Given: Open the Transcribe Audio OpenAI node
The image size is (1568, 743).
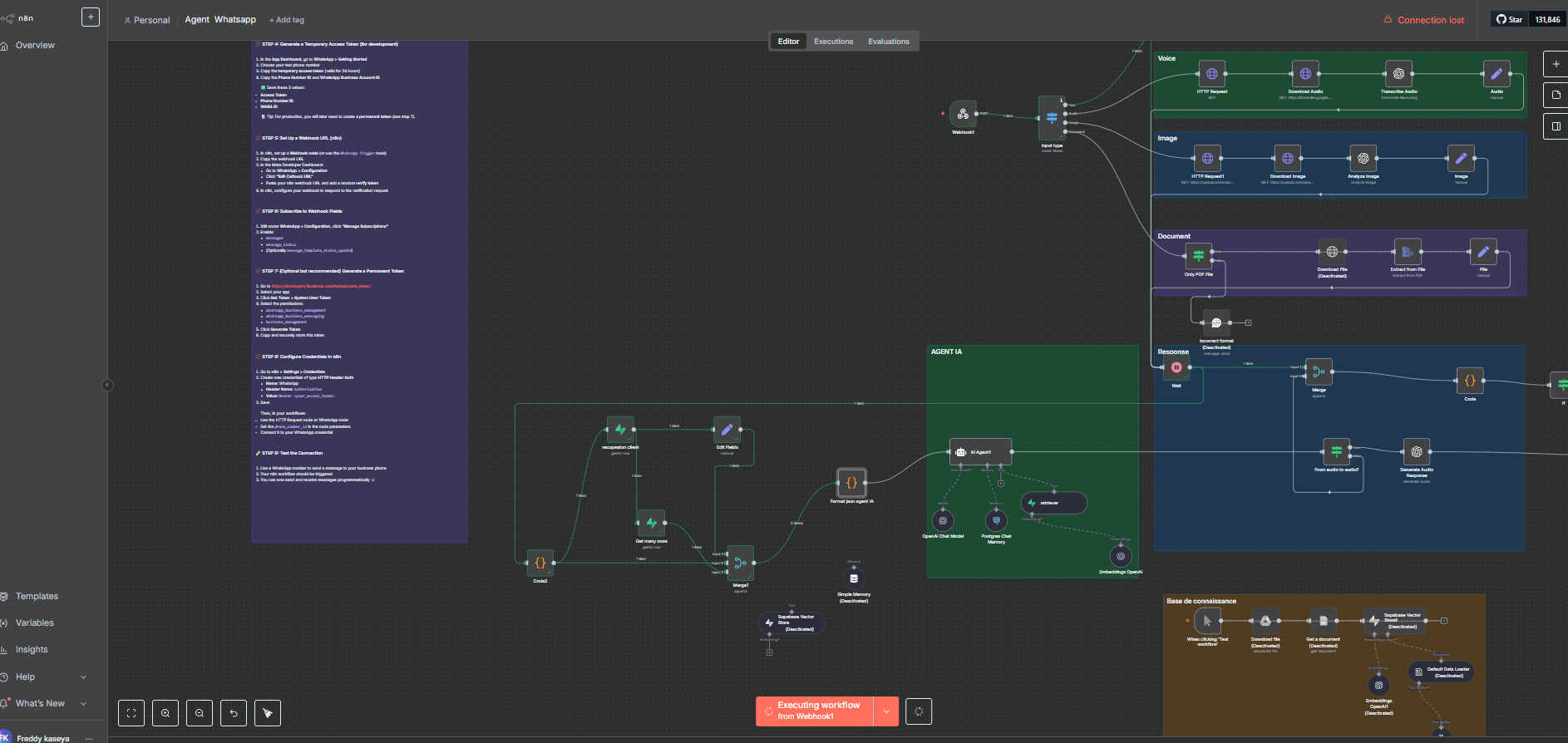Looking at the screenshot, I should tap(1398, 74).
